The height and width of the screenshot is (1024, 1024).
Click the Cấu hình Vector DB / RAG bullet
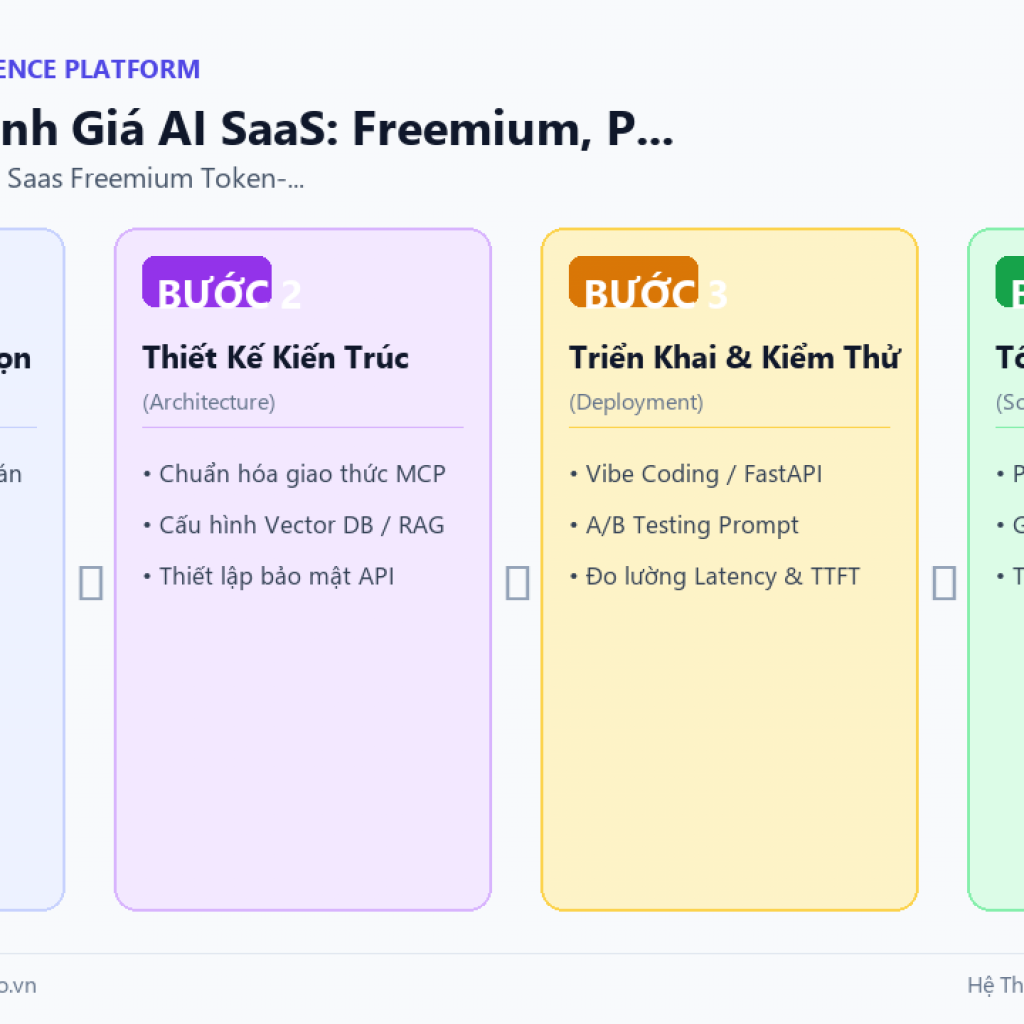click(x=294, y=525)
